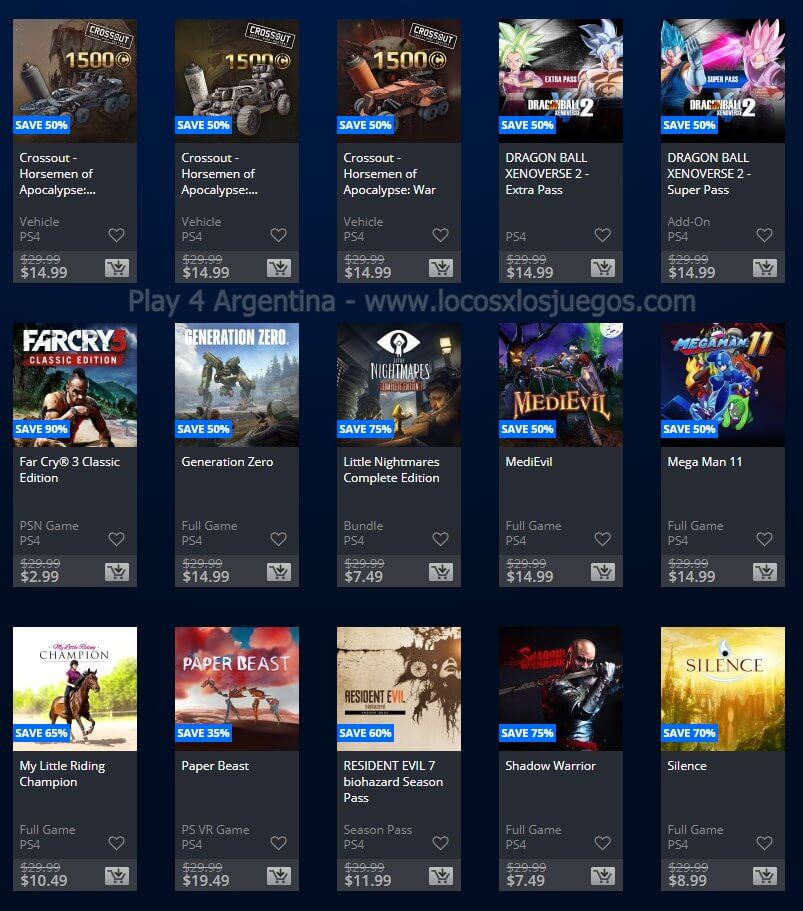Select the Silence game cover image
803x911 pixels.
723,688
